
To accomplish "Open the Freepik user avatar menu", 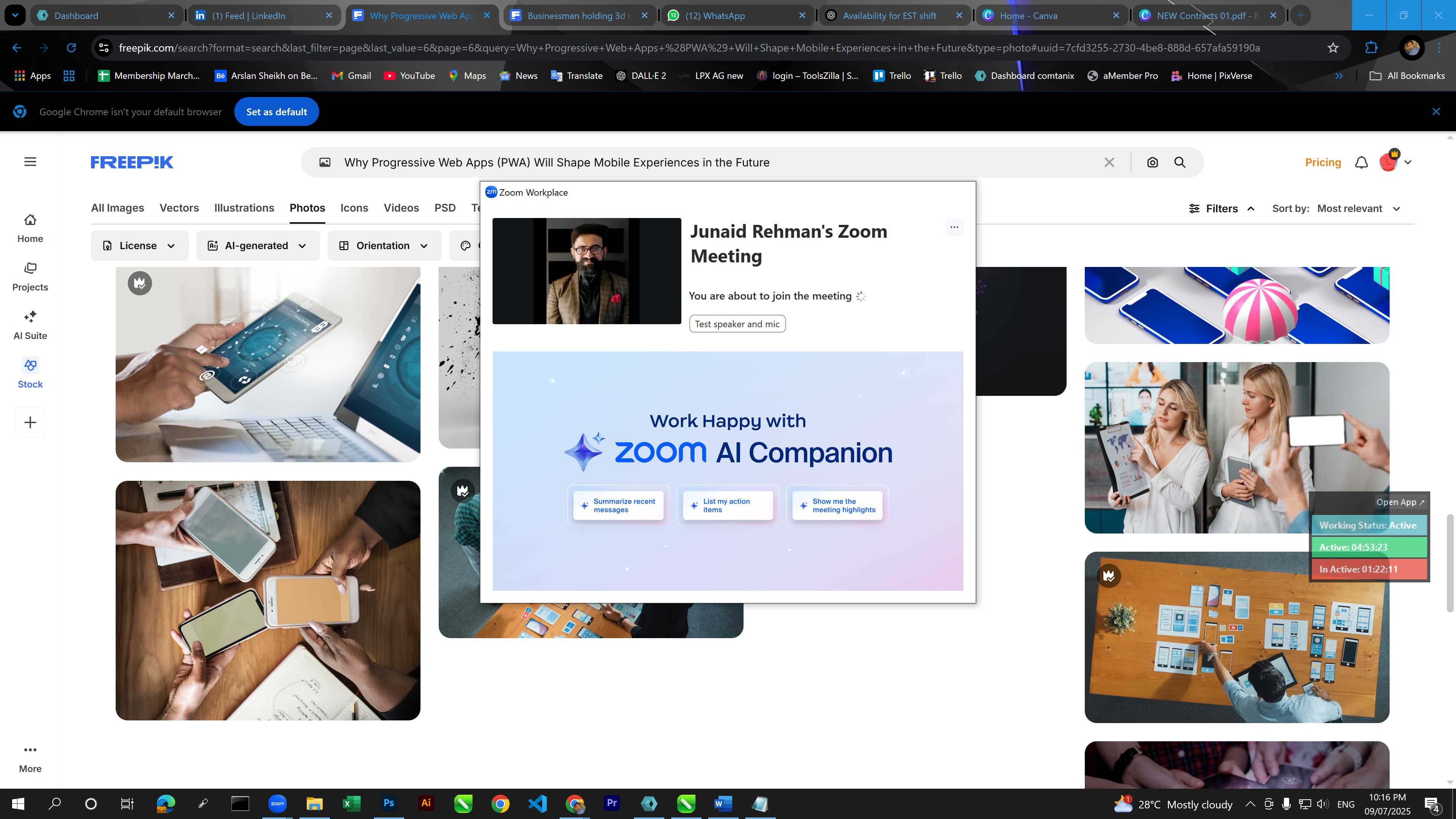I will click(x=1395, y=162).
